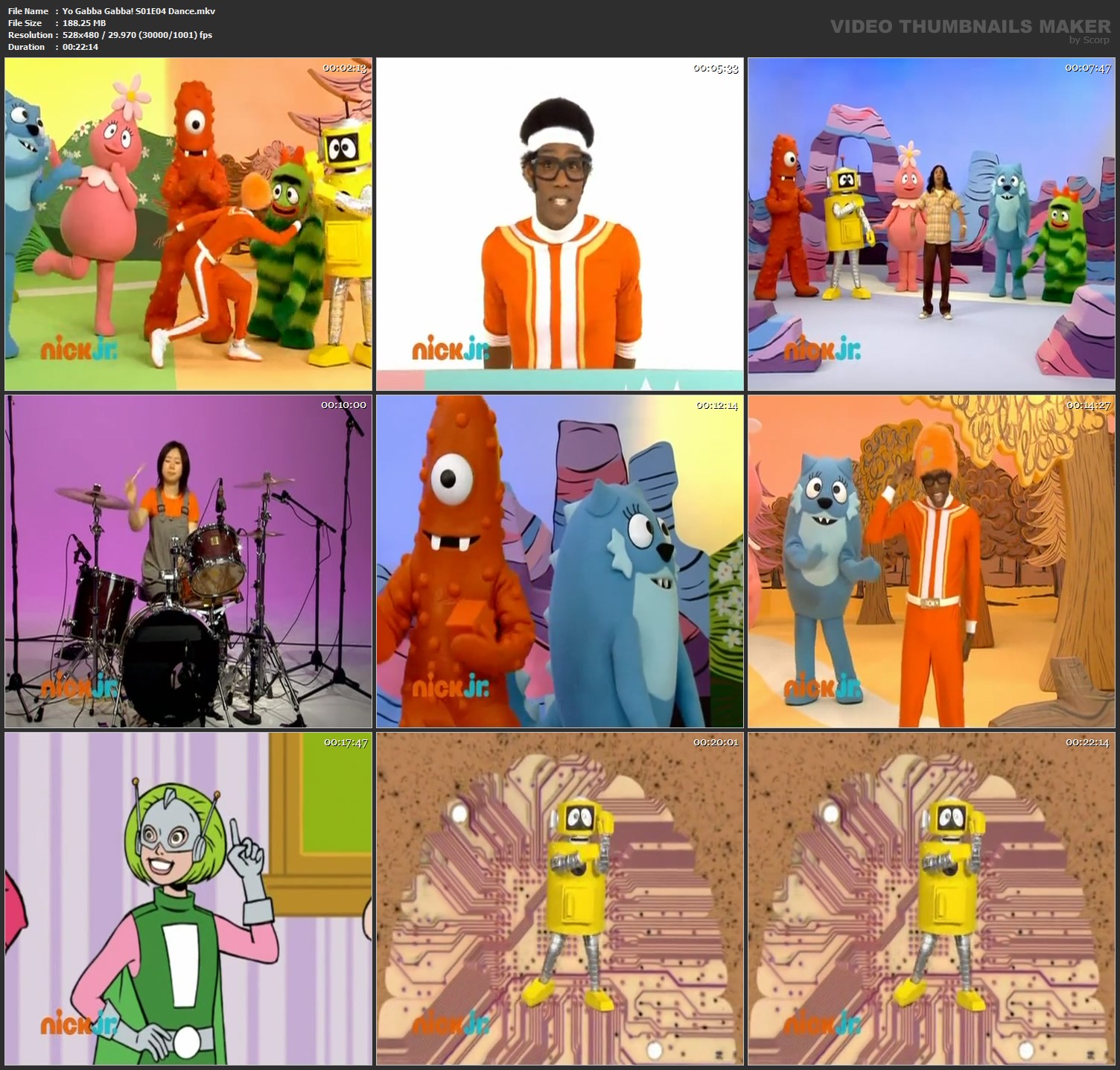Select the thumbnail at 00:12:14
Viewport: 1120px width, 1070px height.
click(x=560, y=561)
